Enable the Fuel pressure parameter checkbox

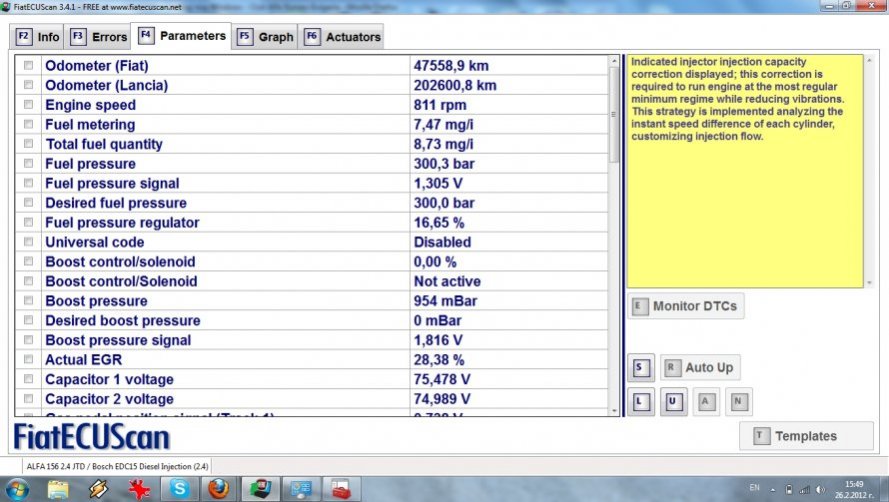pos(28,164)
